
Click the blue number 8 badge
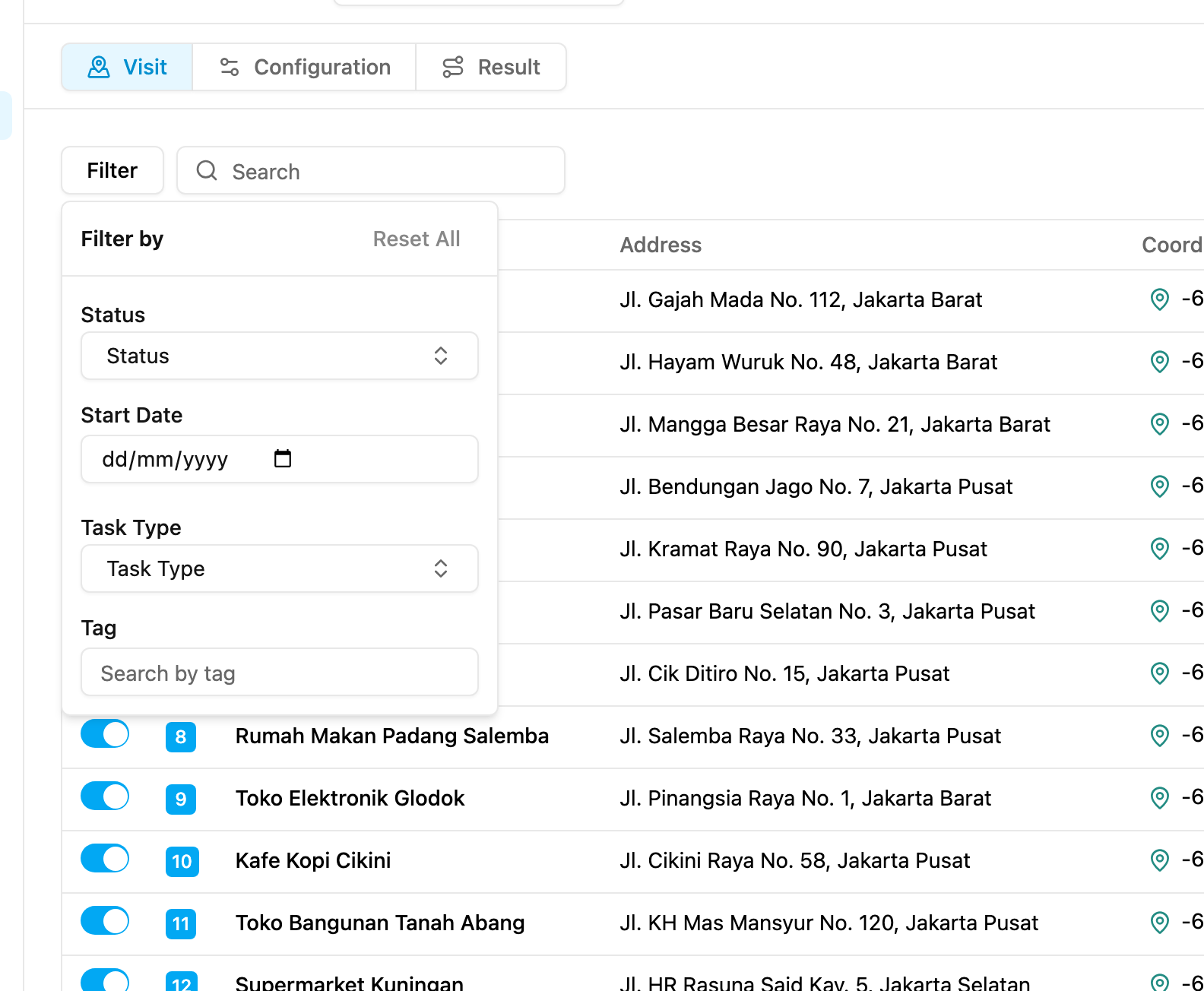(181, 736)
